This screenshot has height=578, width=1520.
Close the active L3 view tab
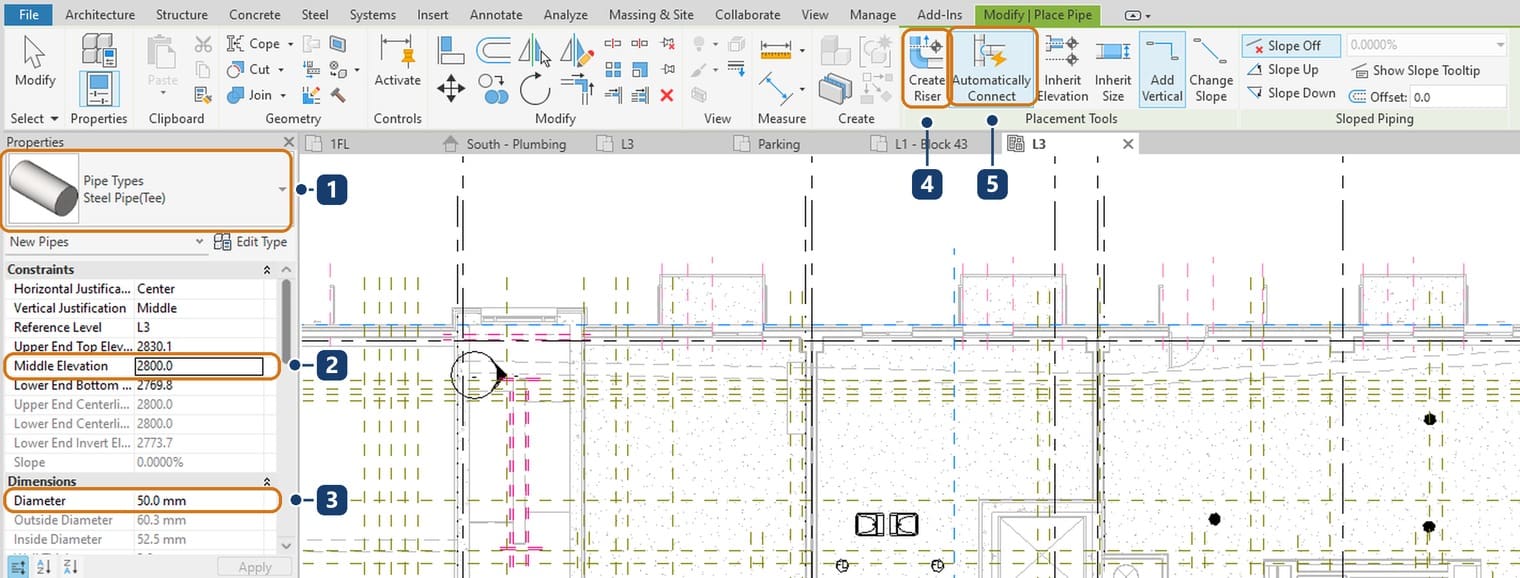[1128, 144]
